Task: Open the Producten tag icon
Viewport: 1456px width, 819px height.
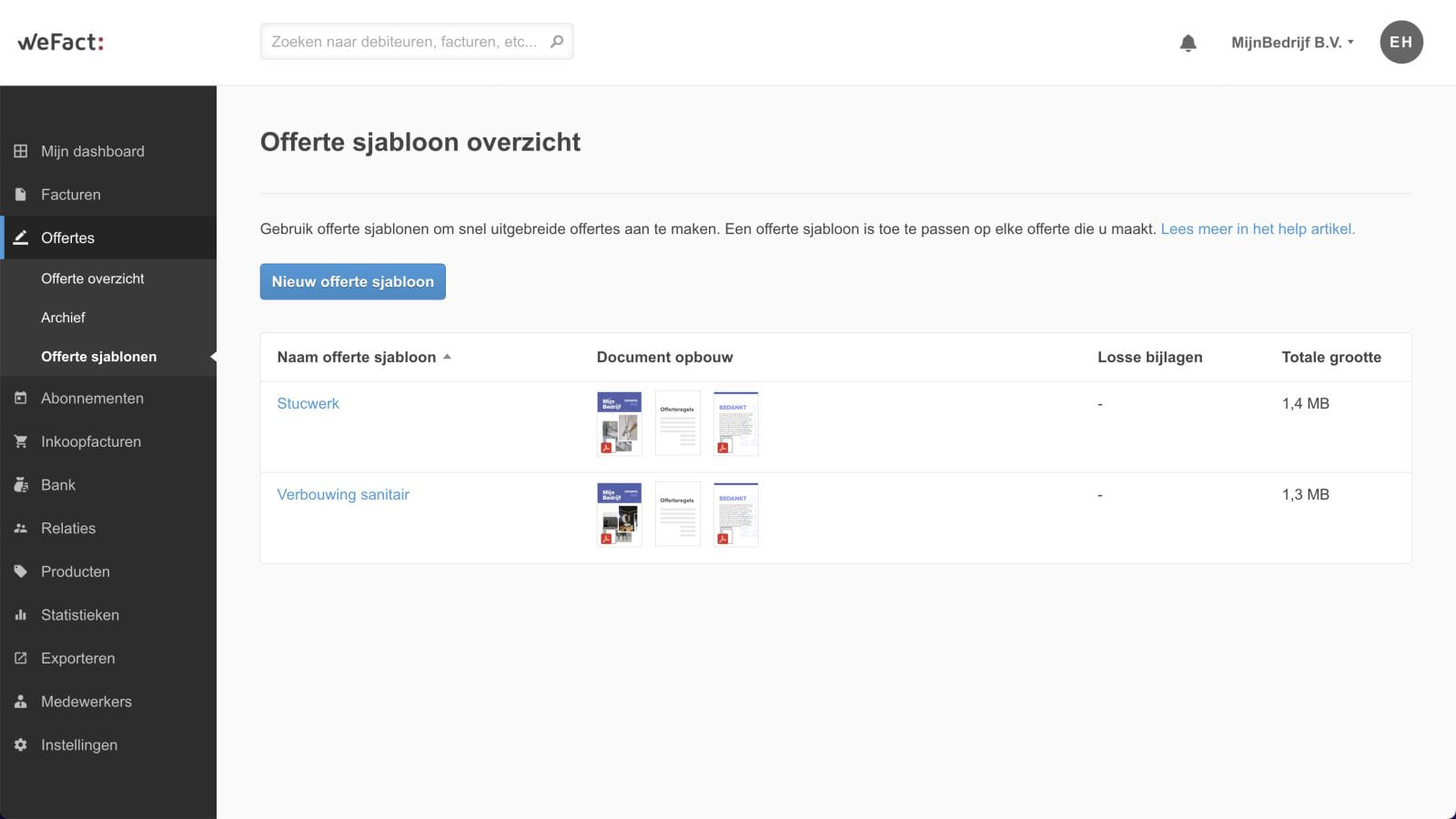Action: (20, 571)
